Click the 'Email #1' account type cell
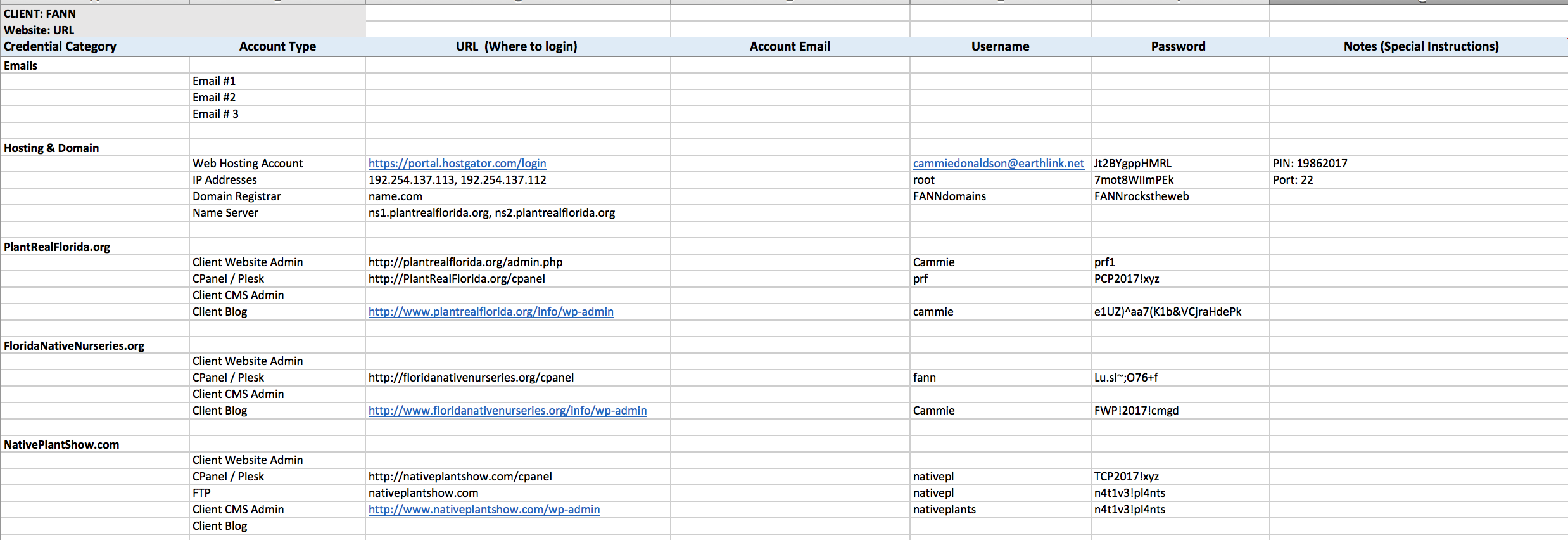Image resolution: width=1568 pixels, height=540 pixels. click(214, 81)
